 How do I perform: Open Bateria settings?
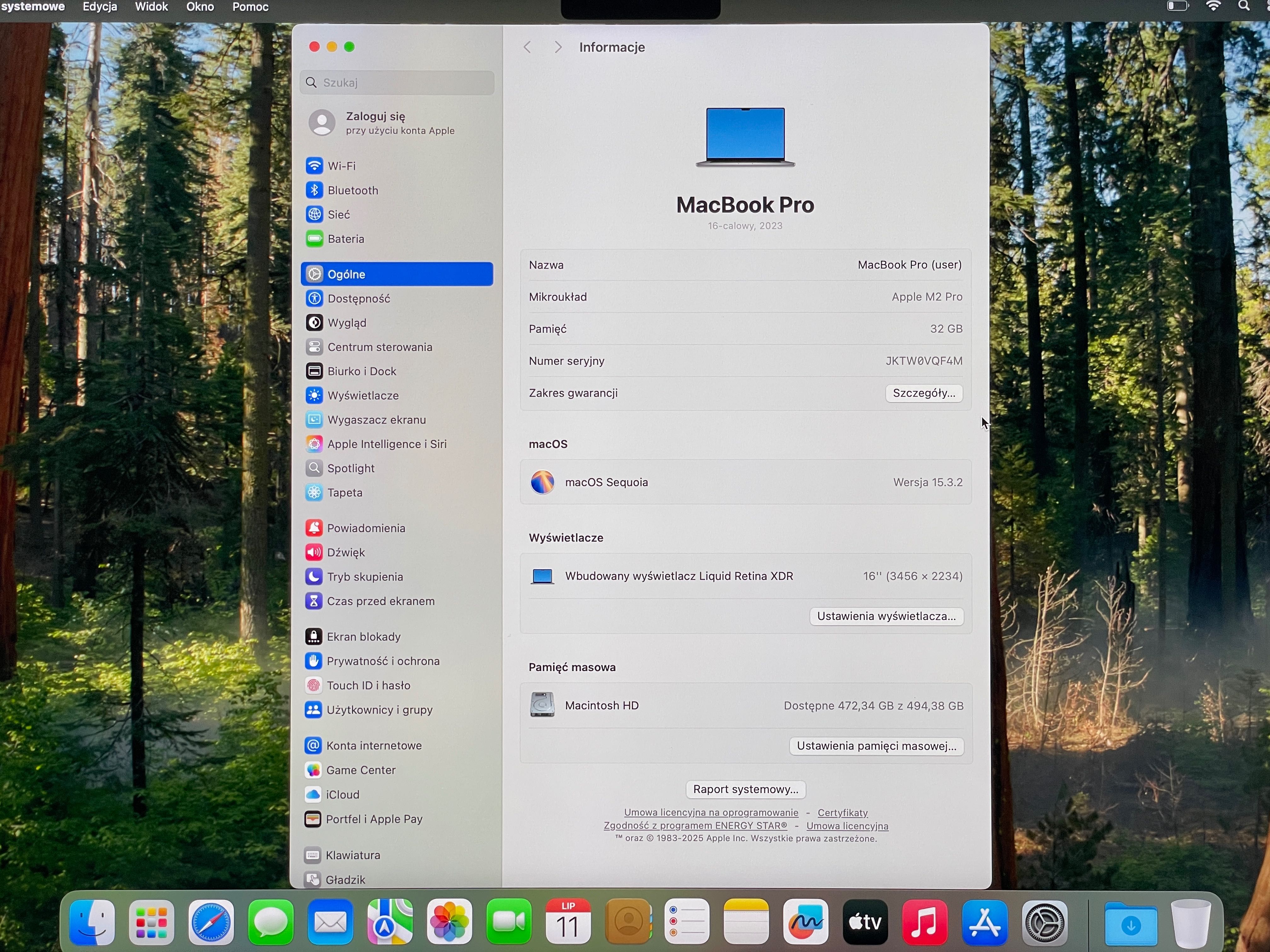[397, 239]
